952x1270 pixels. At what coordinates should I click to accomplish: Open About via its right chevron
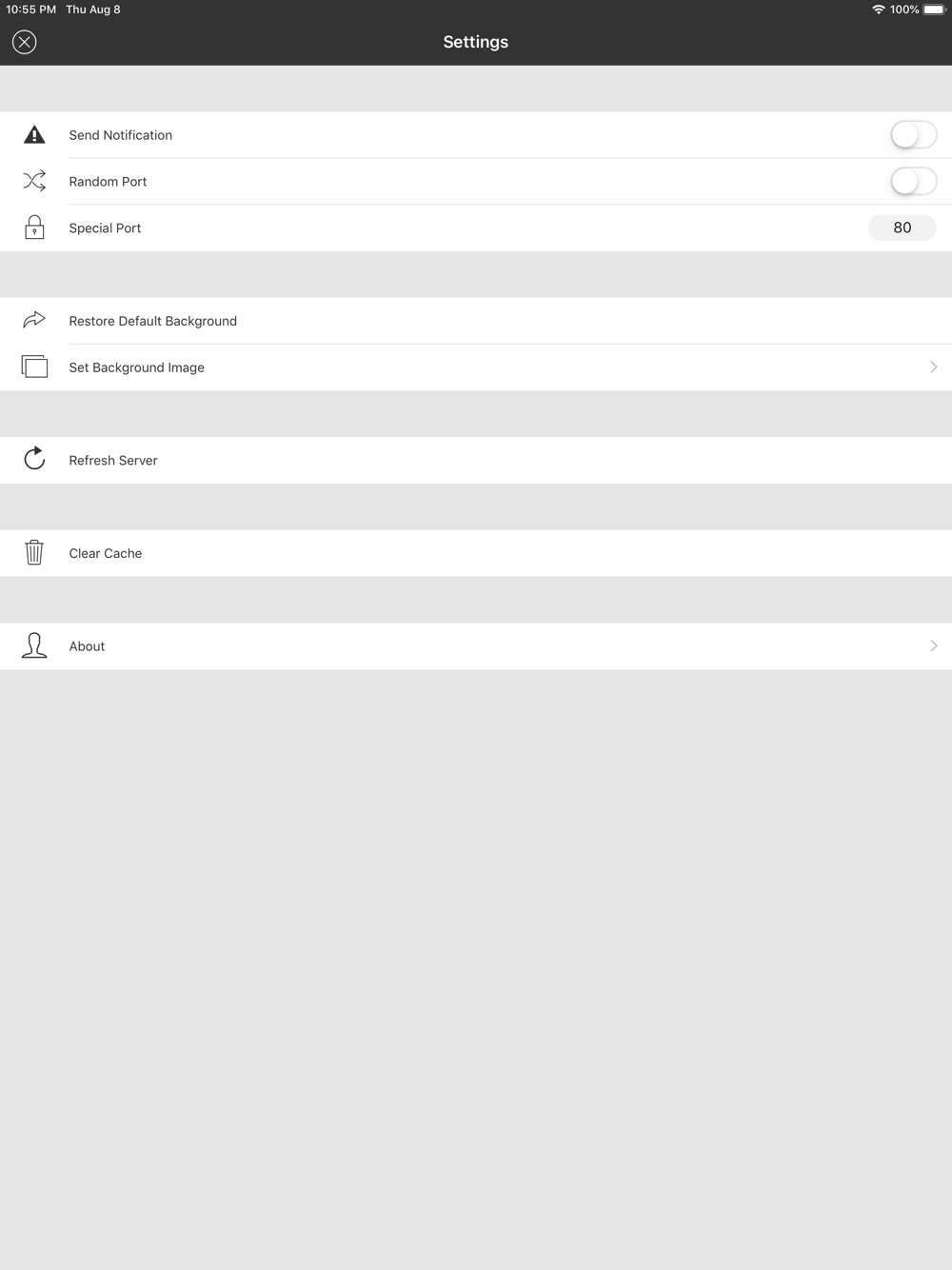coord(934,645)
